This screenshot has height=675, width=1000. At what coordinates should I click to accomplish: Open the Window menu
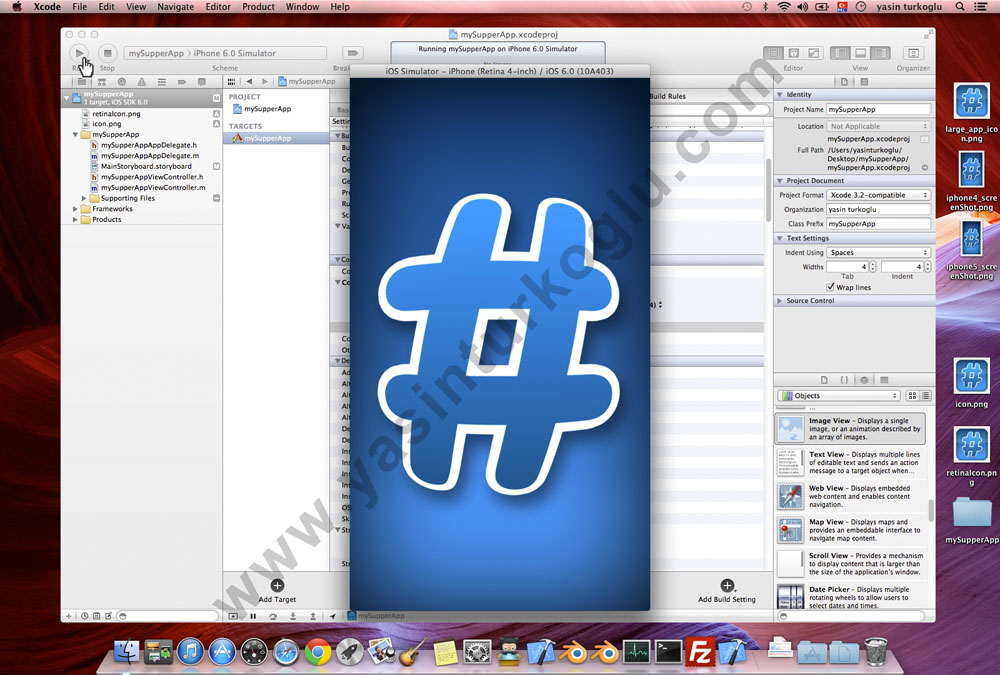pyautogui.click(x=302, y=7)
